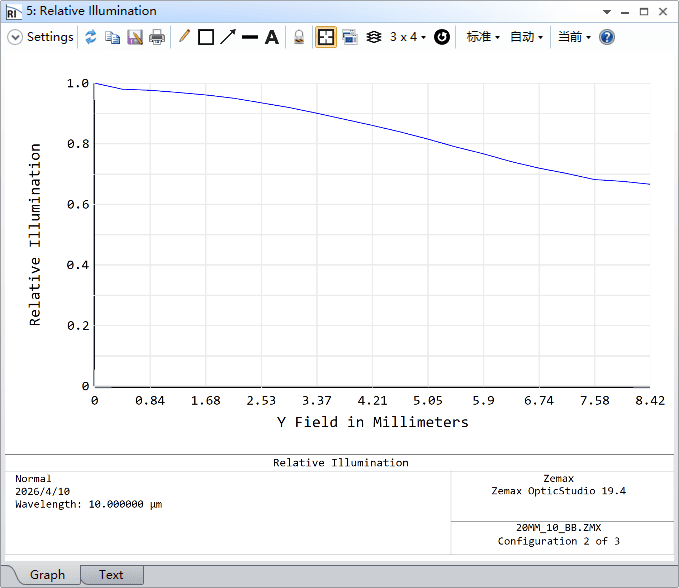679x588 pixels.
Task: Choose the arrow drawing tool
Action: [228, 37]
